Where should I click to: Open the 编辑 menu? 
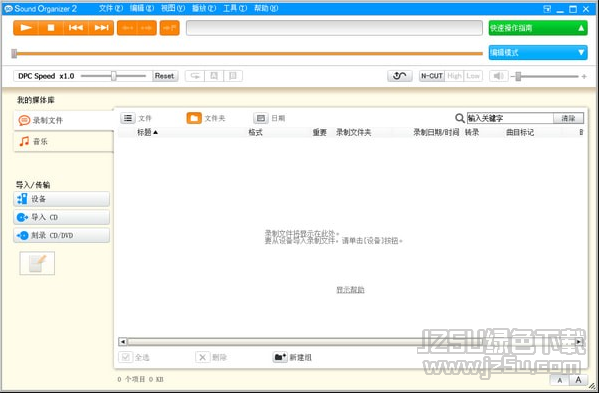point(142,8)
